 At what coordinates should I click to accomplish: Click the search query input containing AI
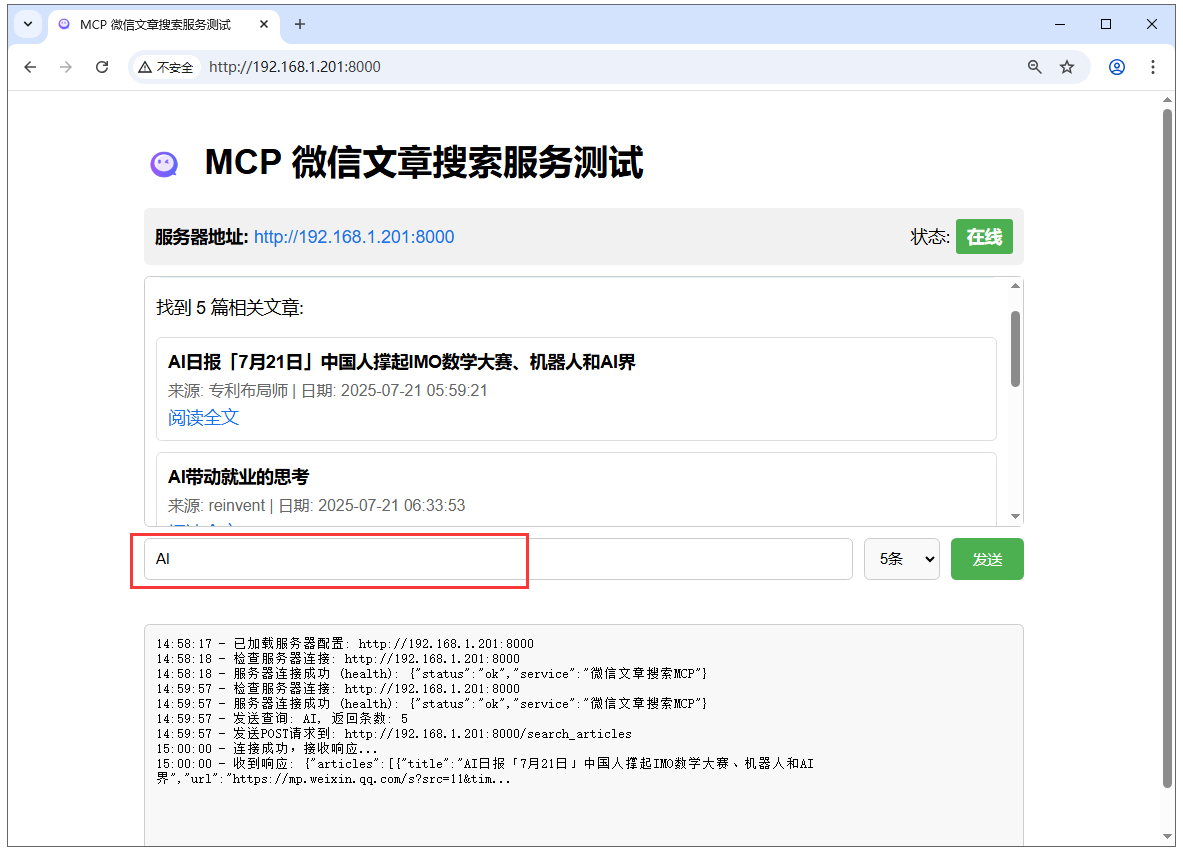point(498,559)
